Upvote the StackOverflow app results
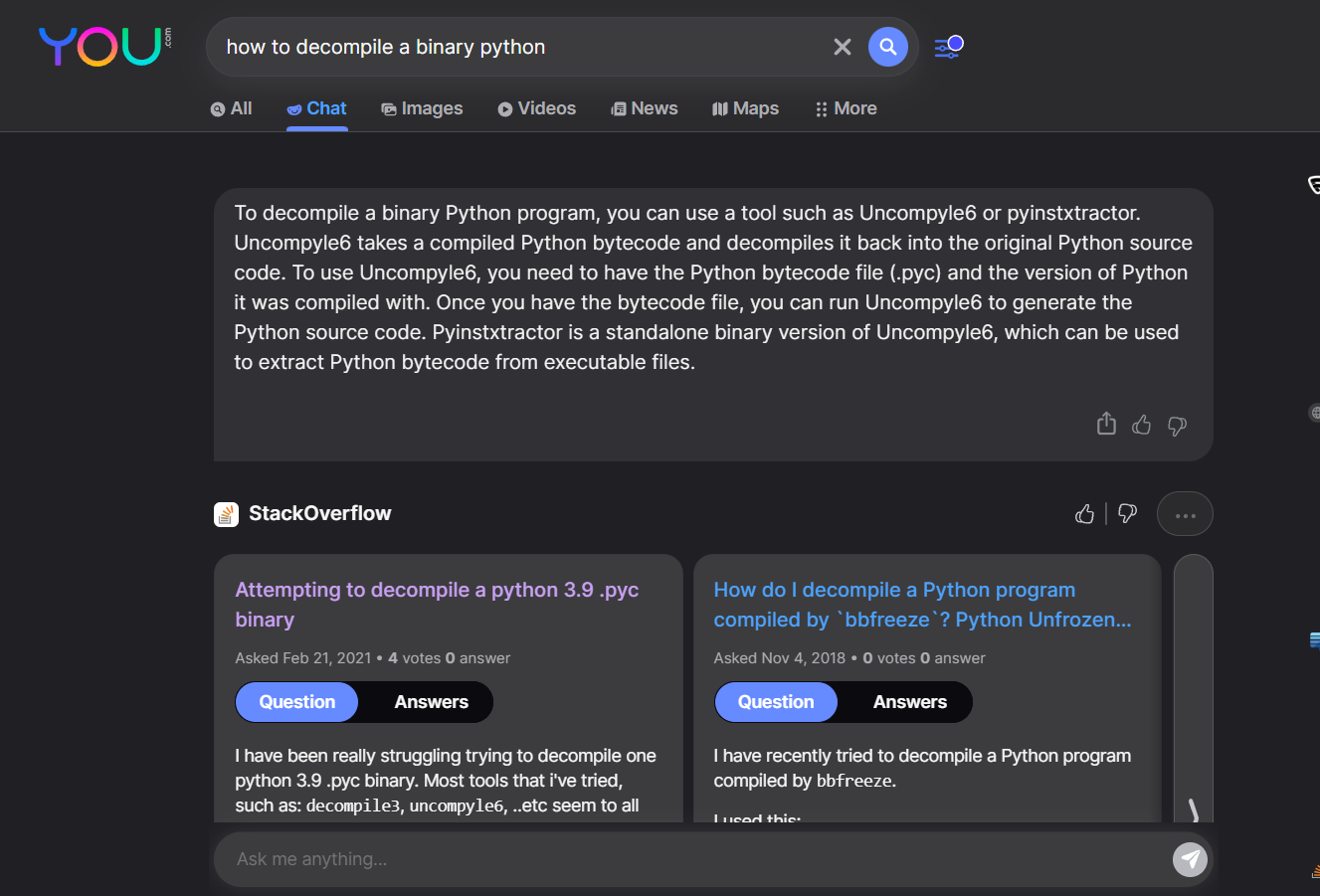Image resolution: width=1320 pixels, height=896 pixels. point(1085,513)
